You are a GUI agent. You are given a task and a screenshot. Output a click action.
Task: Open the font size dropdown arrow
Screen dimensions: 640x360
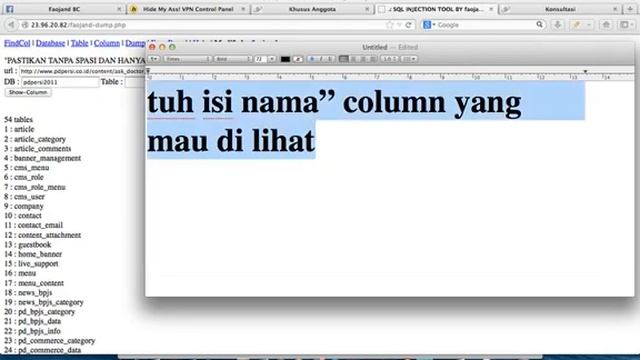point(272,59)
